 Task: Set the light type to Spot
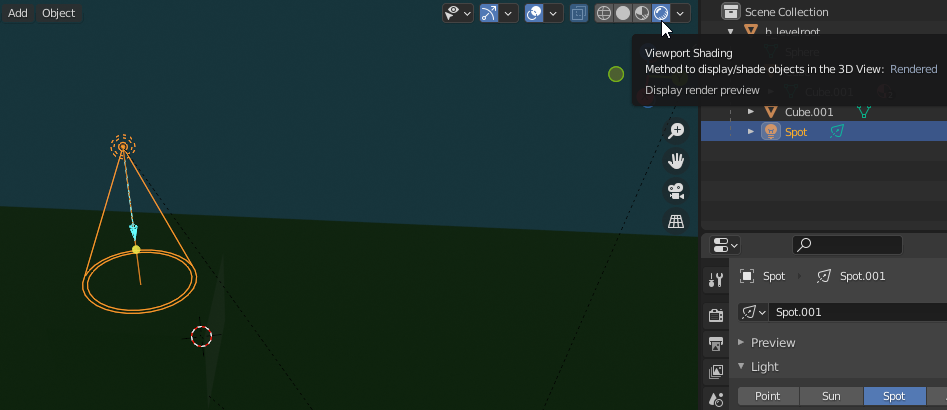point(894,396)
